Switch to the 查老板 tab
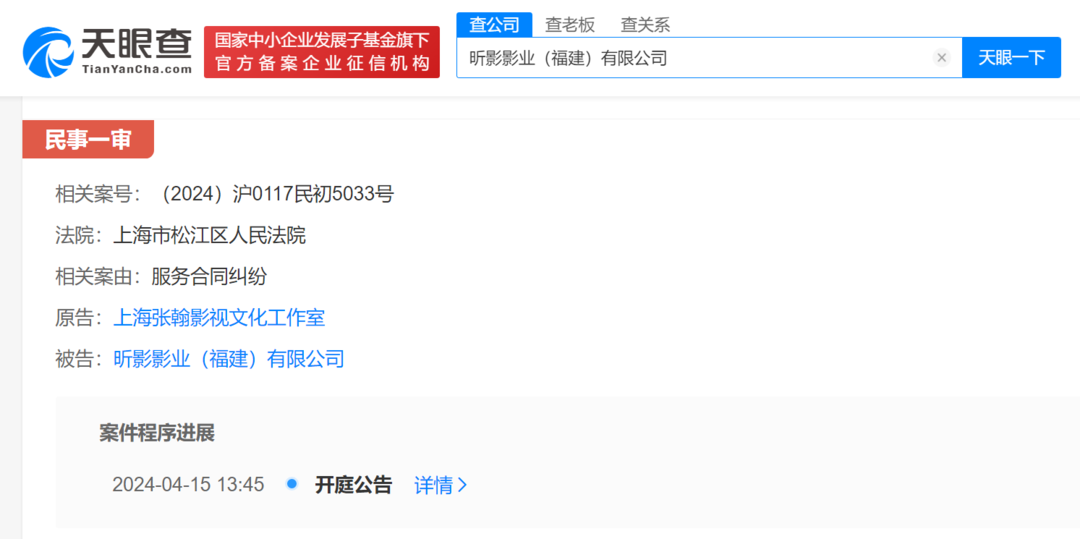The width and height of the screenshot is (1080, 539). click(x=570, y=25)
